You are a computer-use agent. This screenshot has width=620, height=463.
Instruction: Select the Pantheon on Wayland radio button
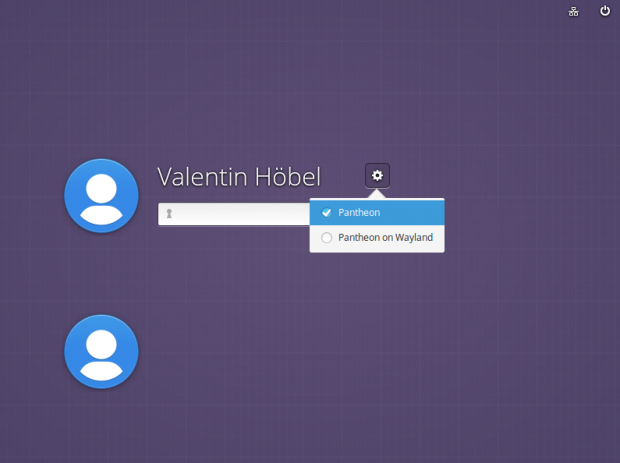pyautogui.click(x=326, y=238)
